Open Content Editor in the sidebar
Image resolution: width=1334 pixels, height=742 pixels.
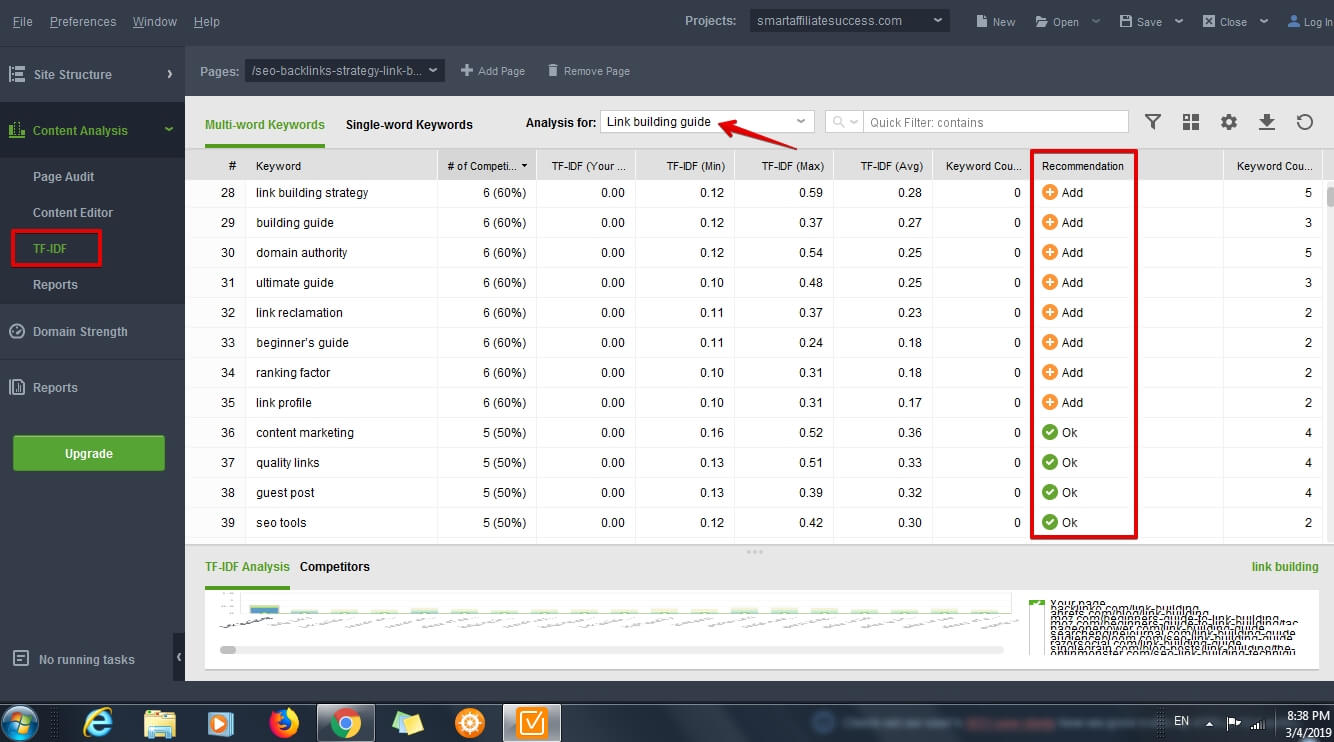[x=73, y=213]
